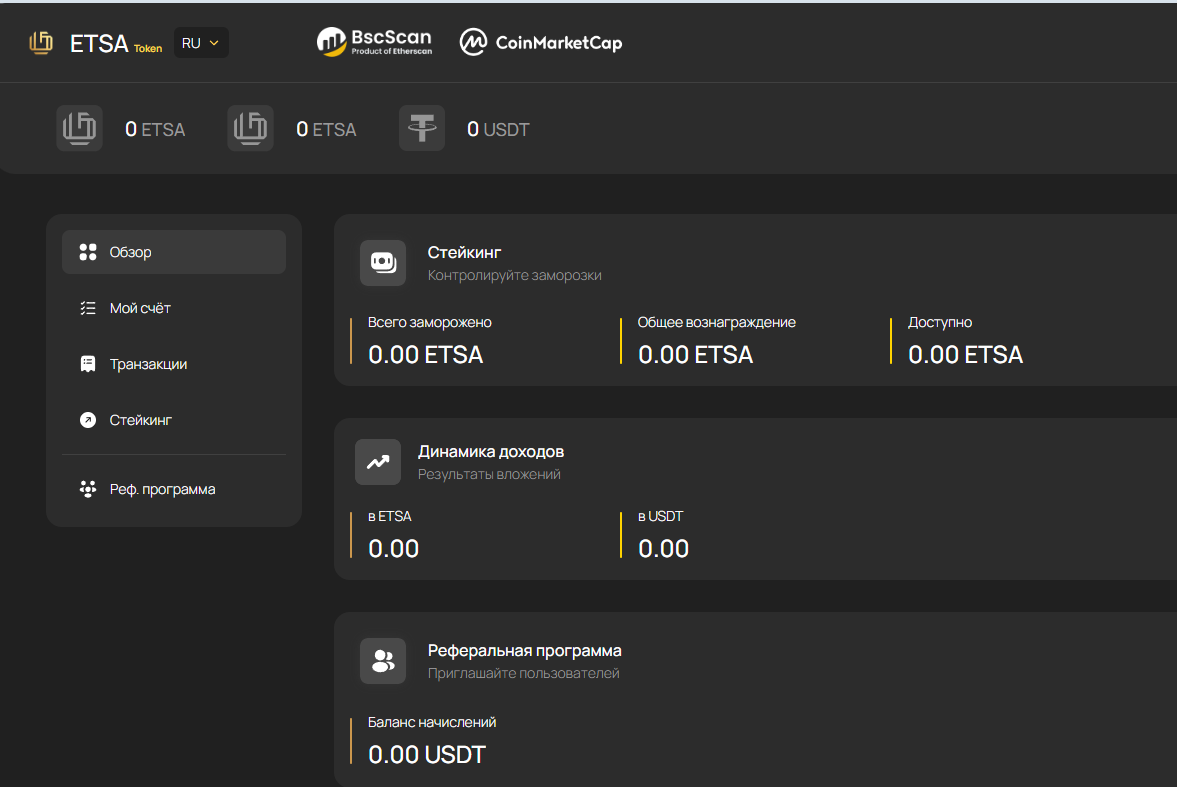Open the Мой счёт menu item
Viewport: 1177px width, 787px height.
pos(174,308)
